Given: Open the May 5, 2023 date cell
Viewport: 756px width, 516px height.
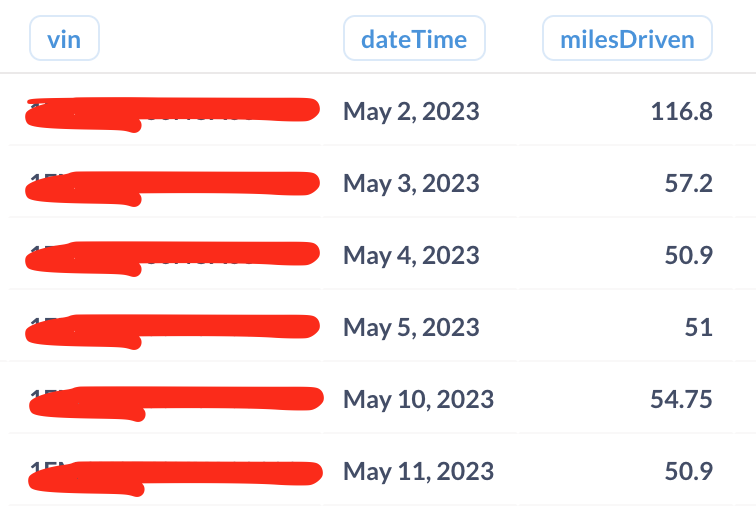Looking at the screenshot, I should (411, 327).
